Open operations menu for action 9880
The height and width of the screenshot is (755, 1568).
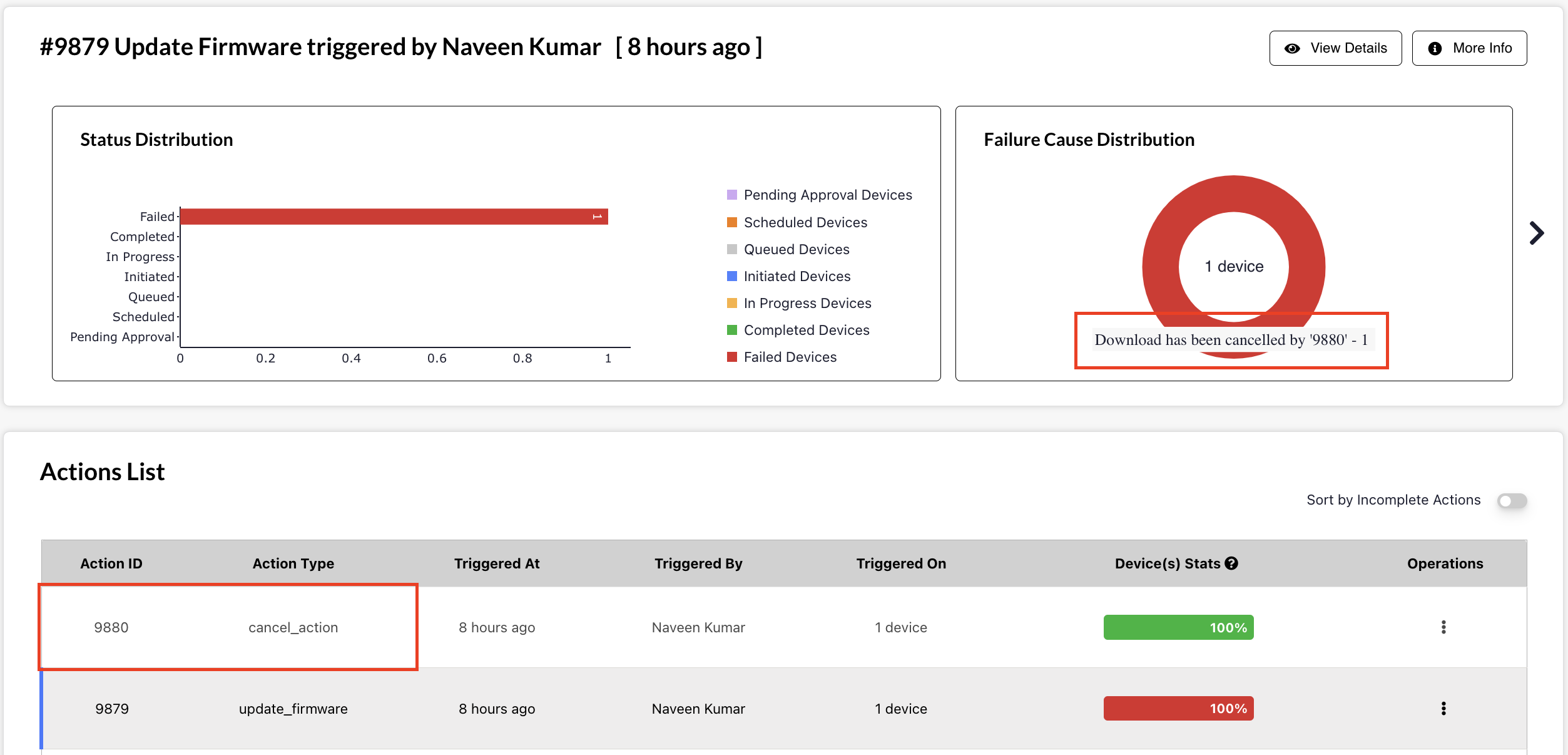(x=1443, y=627)
